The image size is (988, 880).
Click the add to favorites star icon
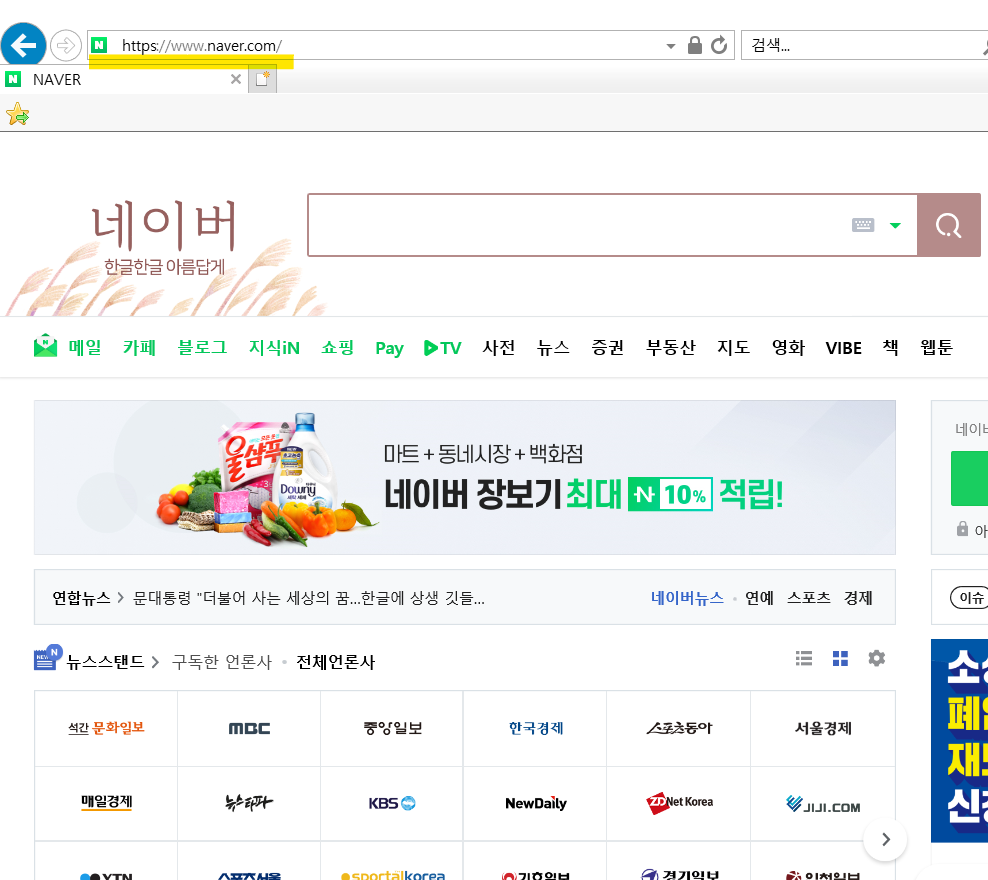(18, 114)
